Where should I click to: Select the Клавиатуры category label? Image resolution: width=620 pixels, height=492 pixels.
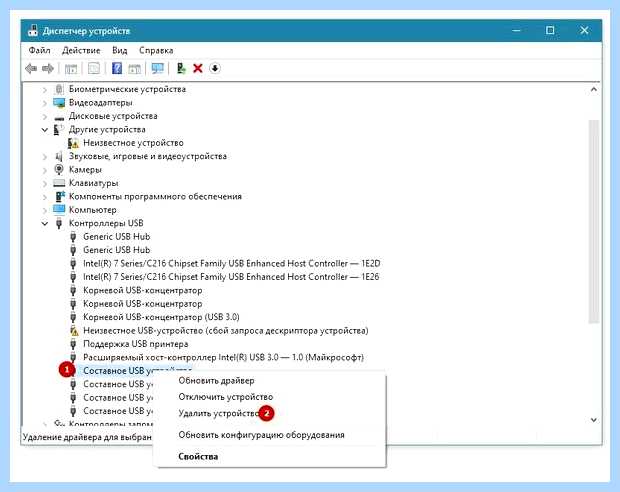point(93,183)
